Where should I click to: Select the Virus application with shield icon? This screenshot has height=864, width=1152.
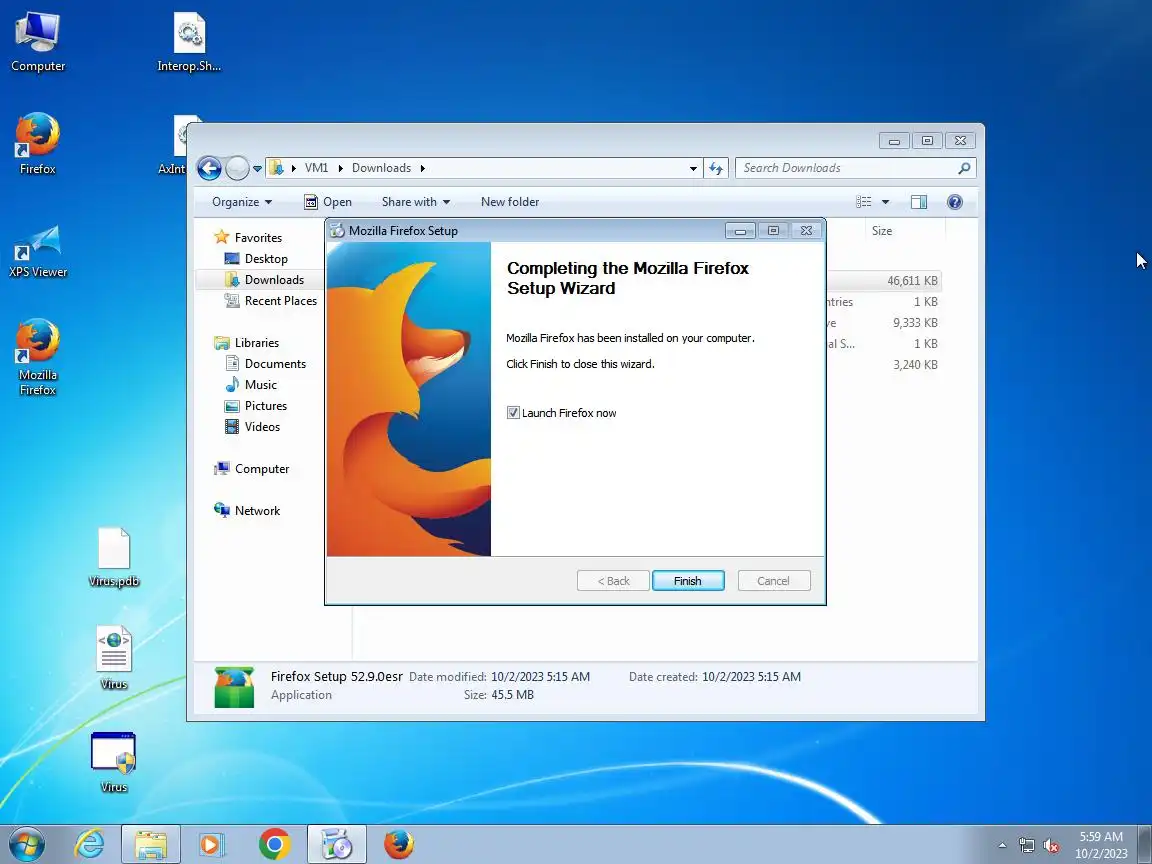114,762
